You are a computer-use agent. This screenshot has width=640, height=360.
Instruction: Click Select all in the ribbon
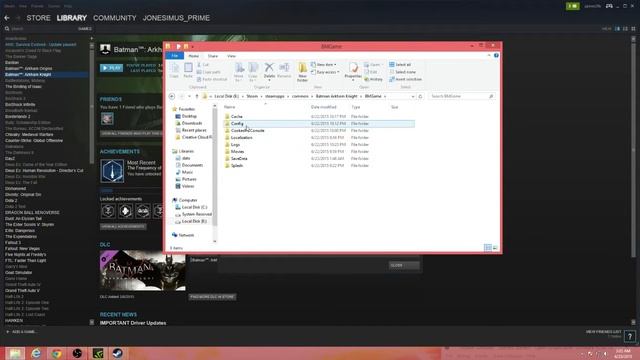pos(400,64)
